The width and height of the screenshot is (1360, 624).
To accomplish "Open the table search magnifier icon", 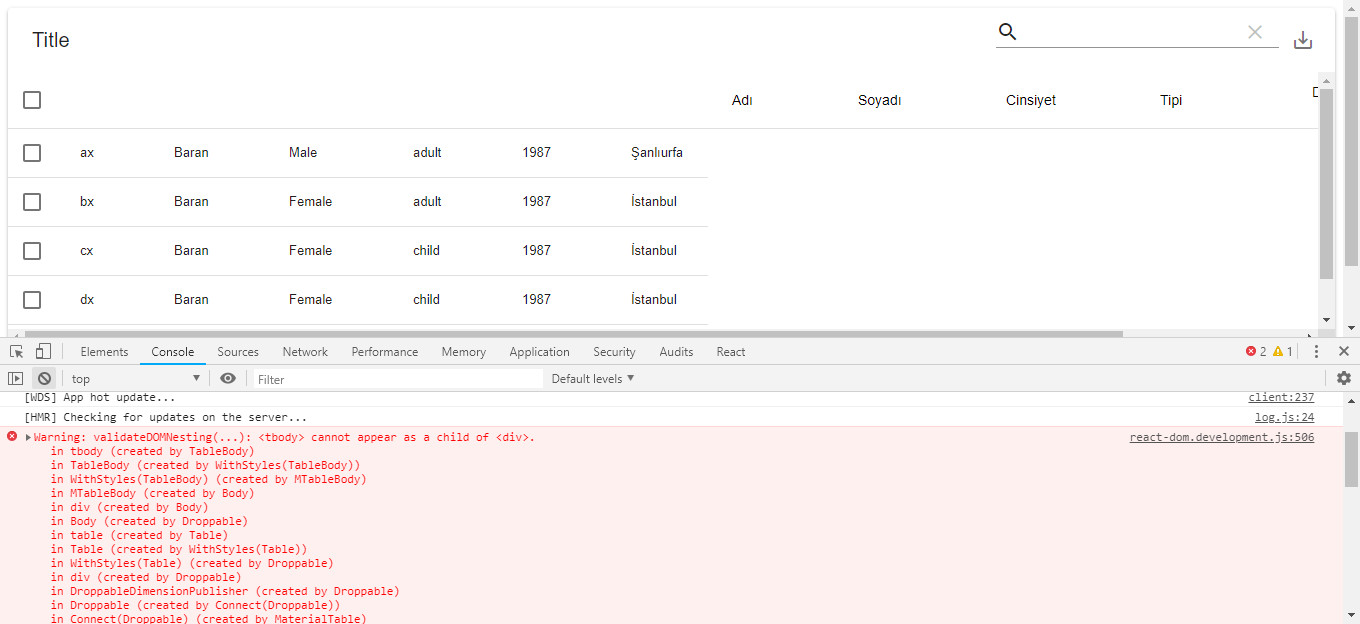I will point(1007,31).
